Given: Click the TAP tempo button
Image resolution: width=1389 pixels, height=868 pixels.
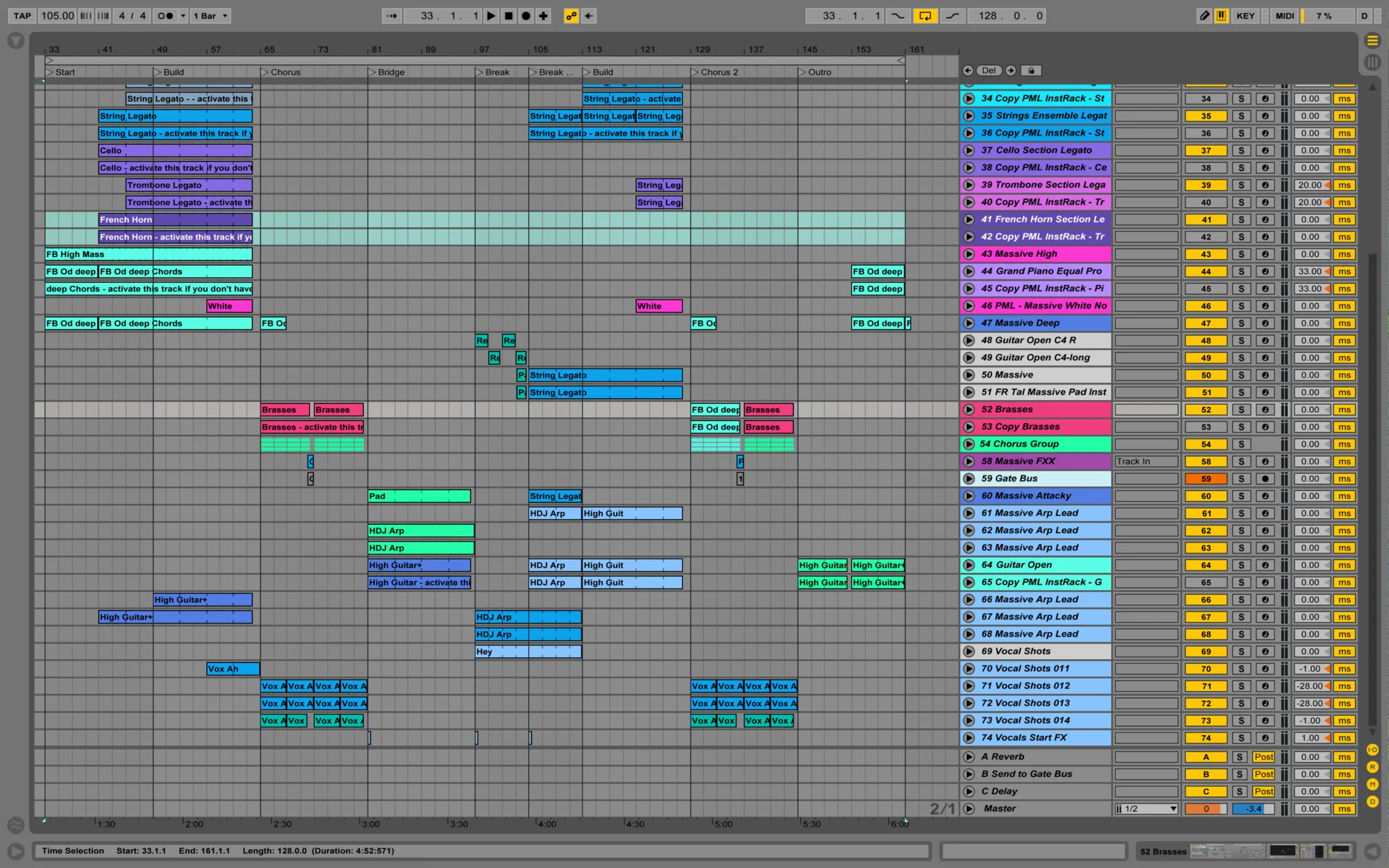Looking at the screenshot, I should [x=22, y=16].
